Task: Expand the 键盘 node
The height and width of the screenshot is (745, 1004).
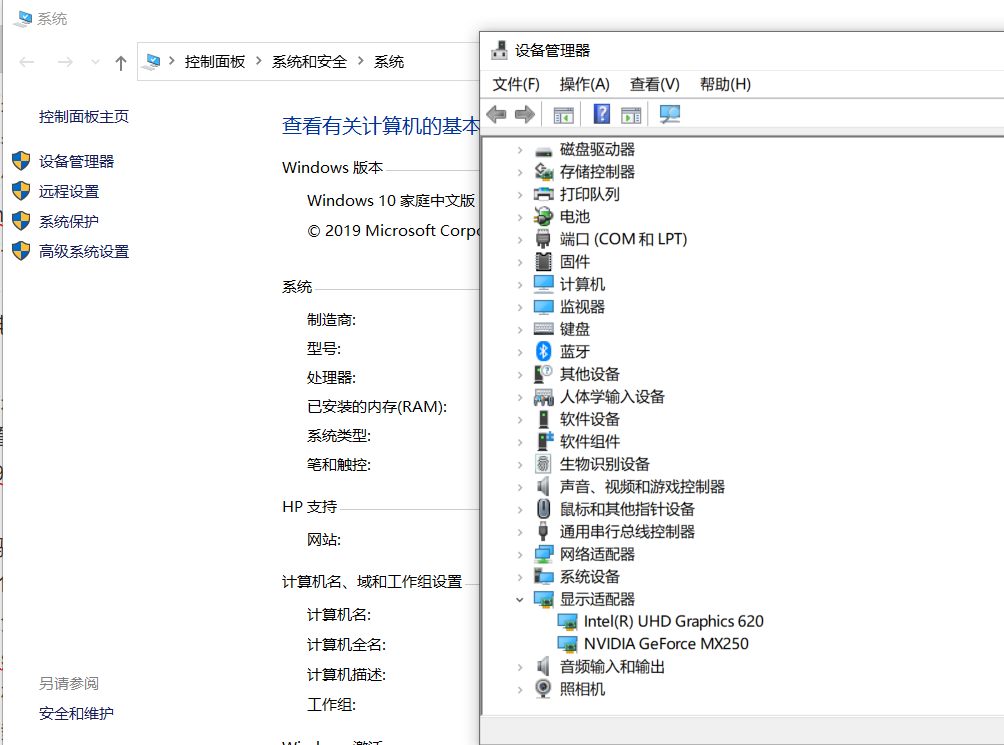Action: click(x=520, y=330)
